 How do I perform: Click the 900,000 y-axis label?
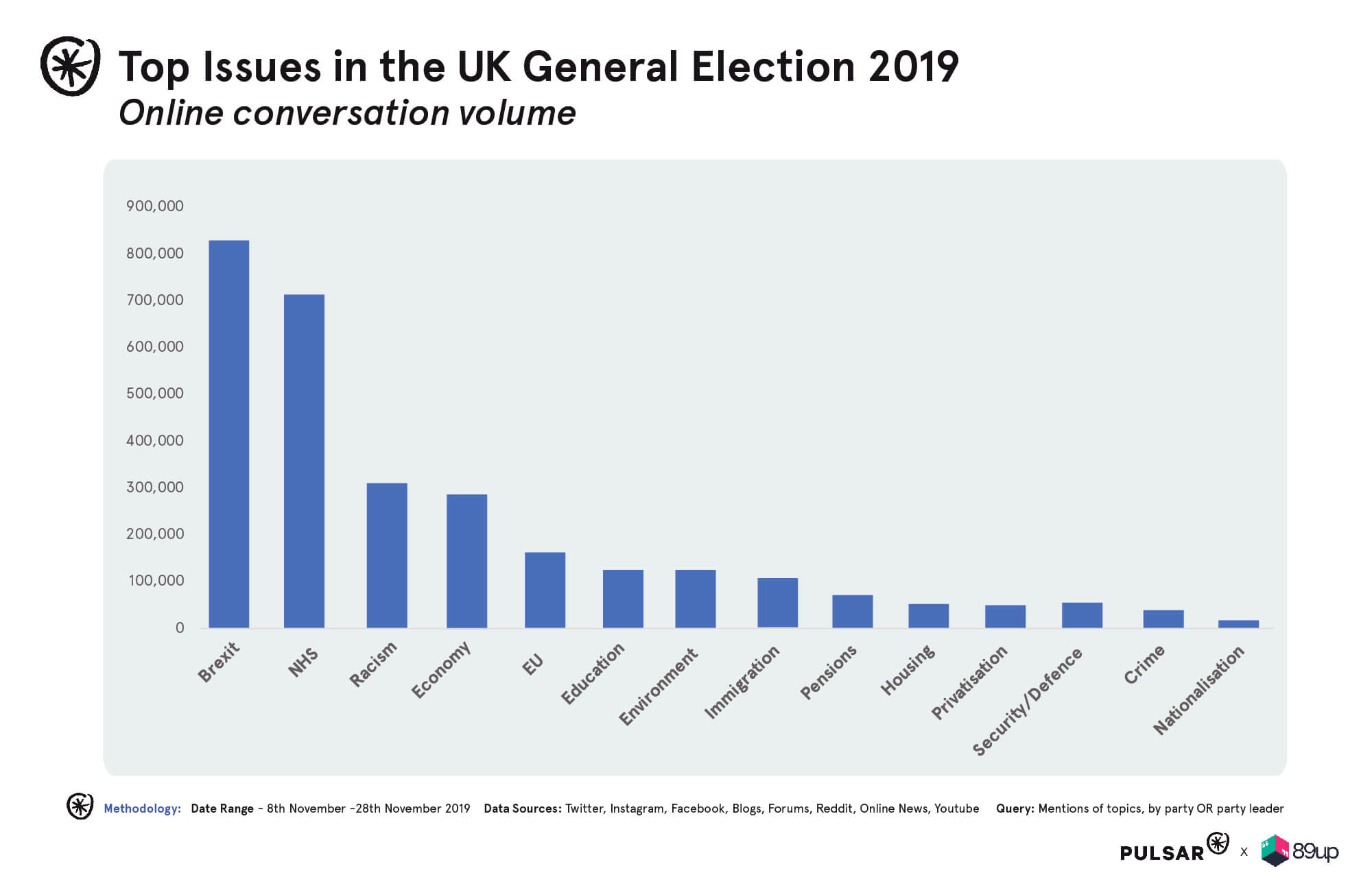(x=154, y=206)
